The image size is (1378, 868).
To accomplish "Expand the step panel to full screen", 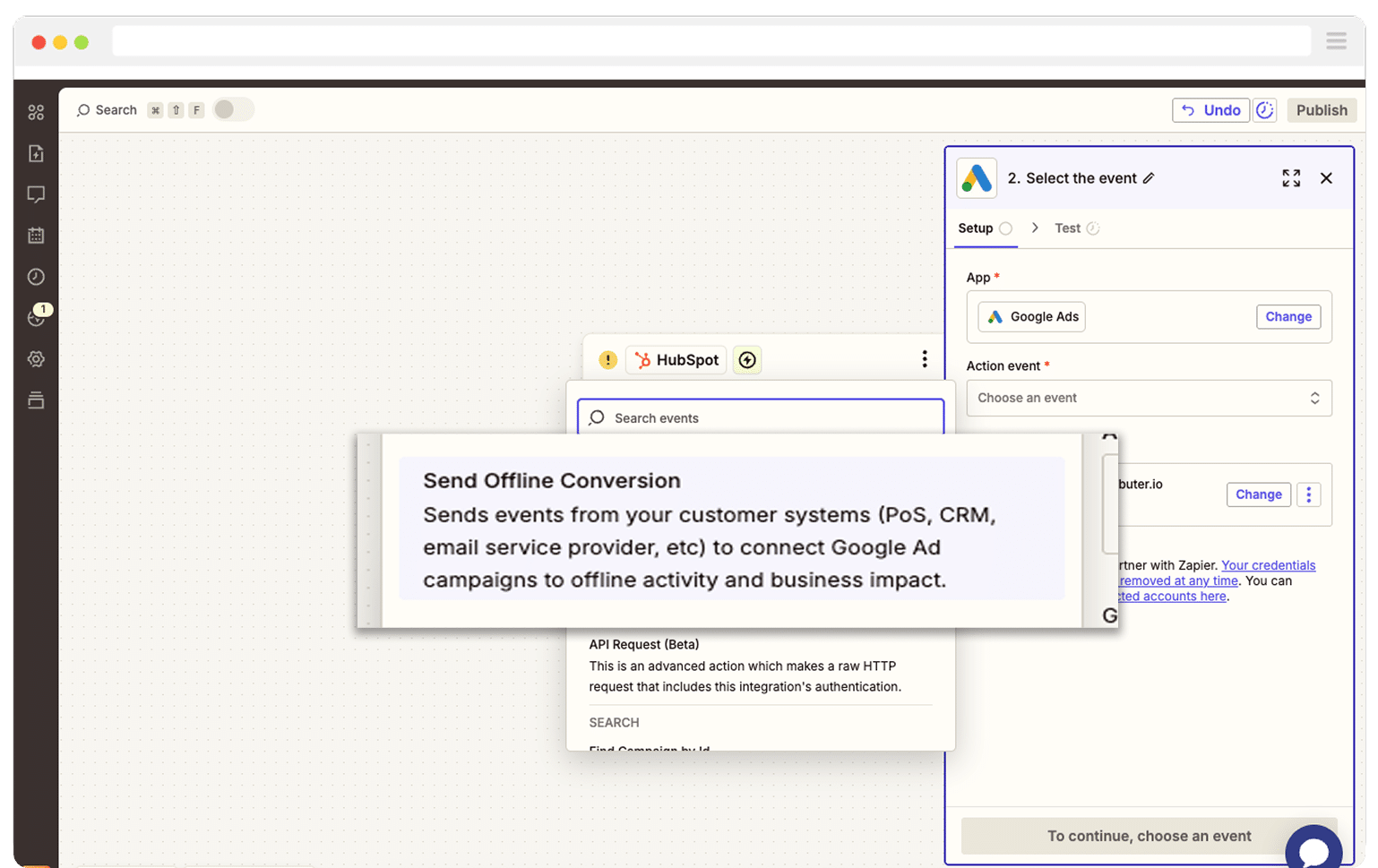I will click(x=1291, y=178).
